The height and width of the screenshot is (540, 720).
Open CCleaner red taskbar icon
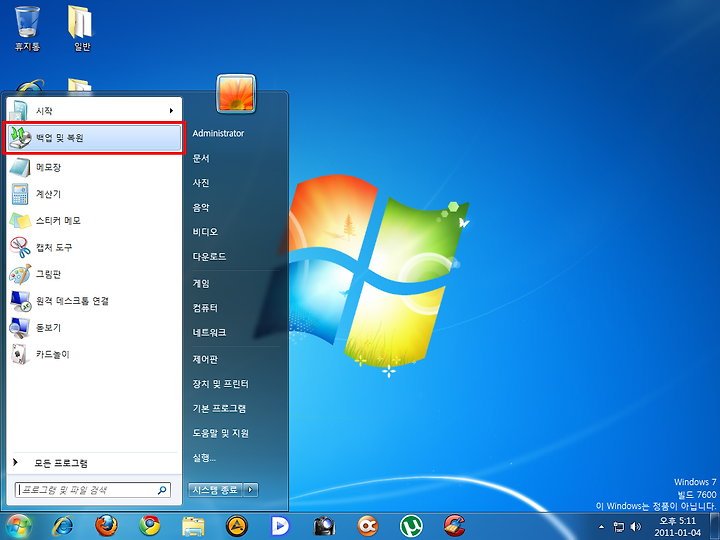click(x=455, y=526)
